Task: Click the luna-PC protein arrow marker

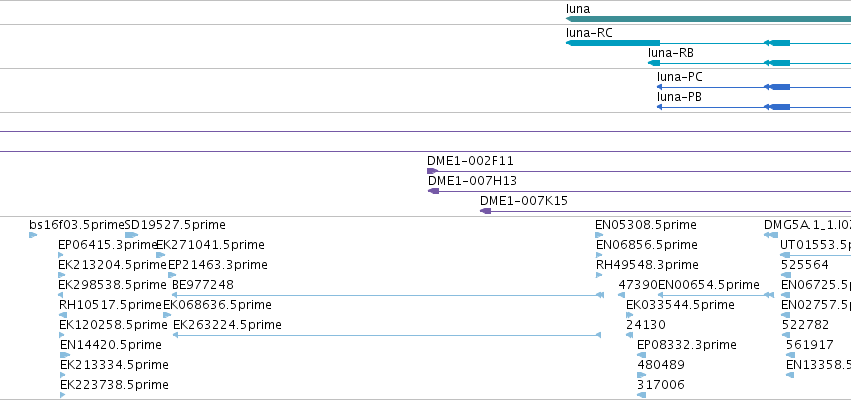Action: click(x=659, y=87)
